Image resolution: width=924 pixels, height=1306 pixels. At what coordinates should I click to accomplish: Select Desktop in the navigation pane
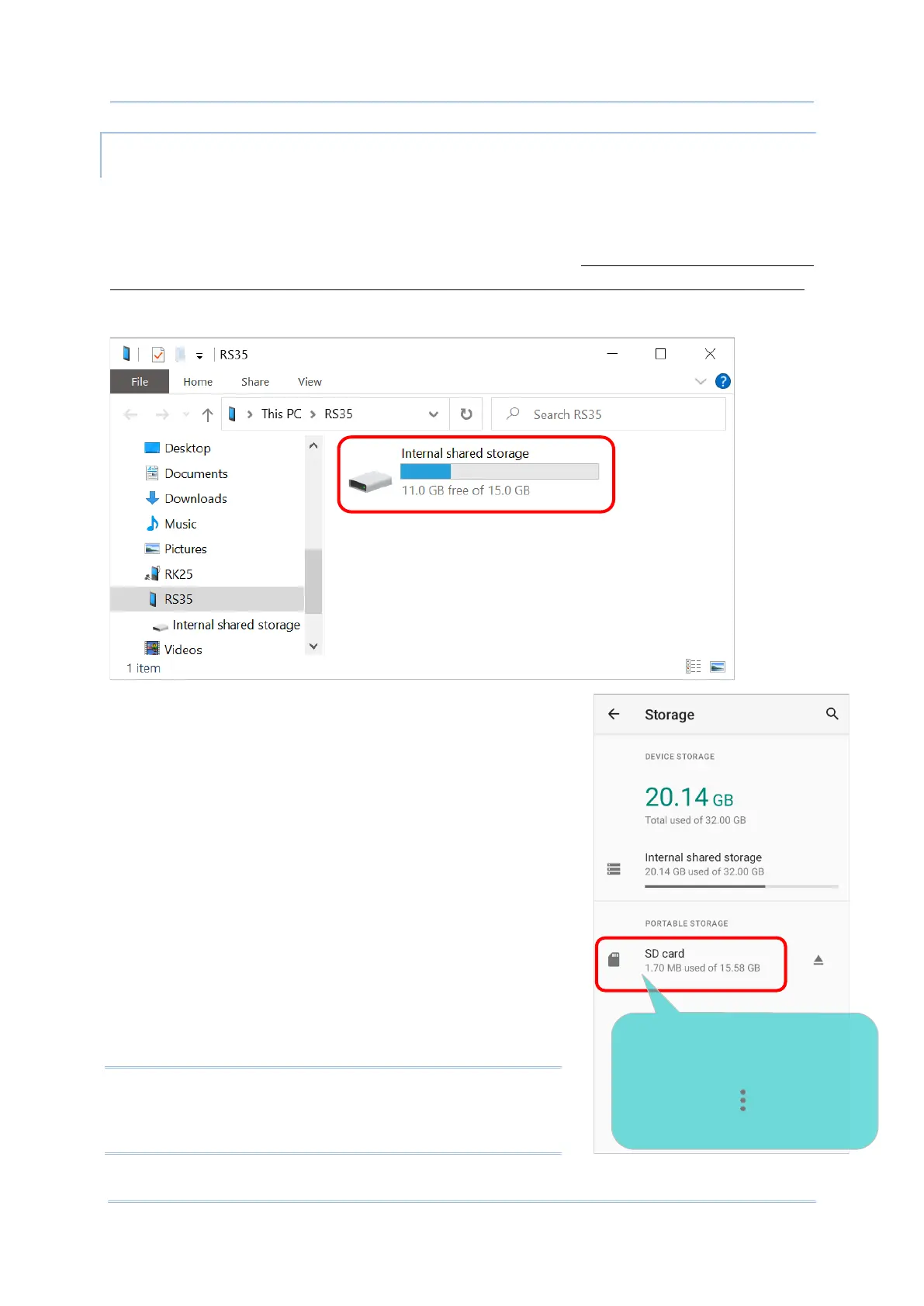[178, 449]
